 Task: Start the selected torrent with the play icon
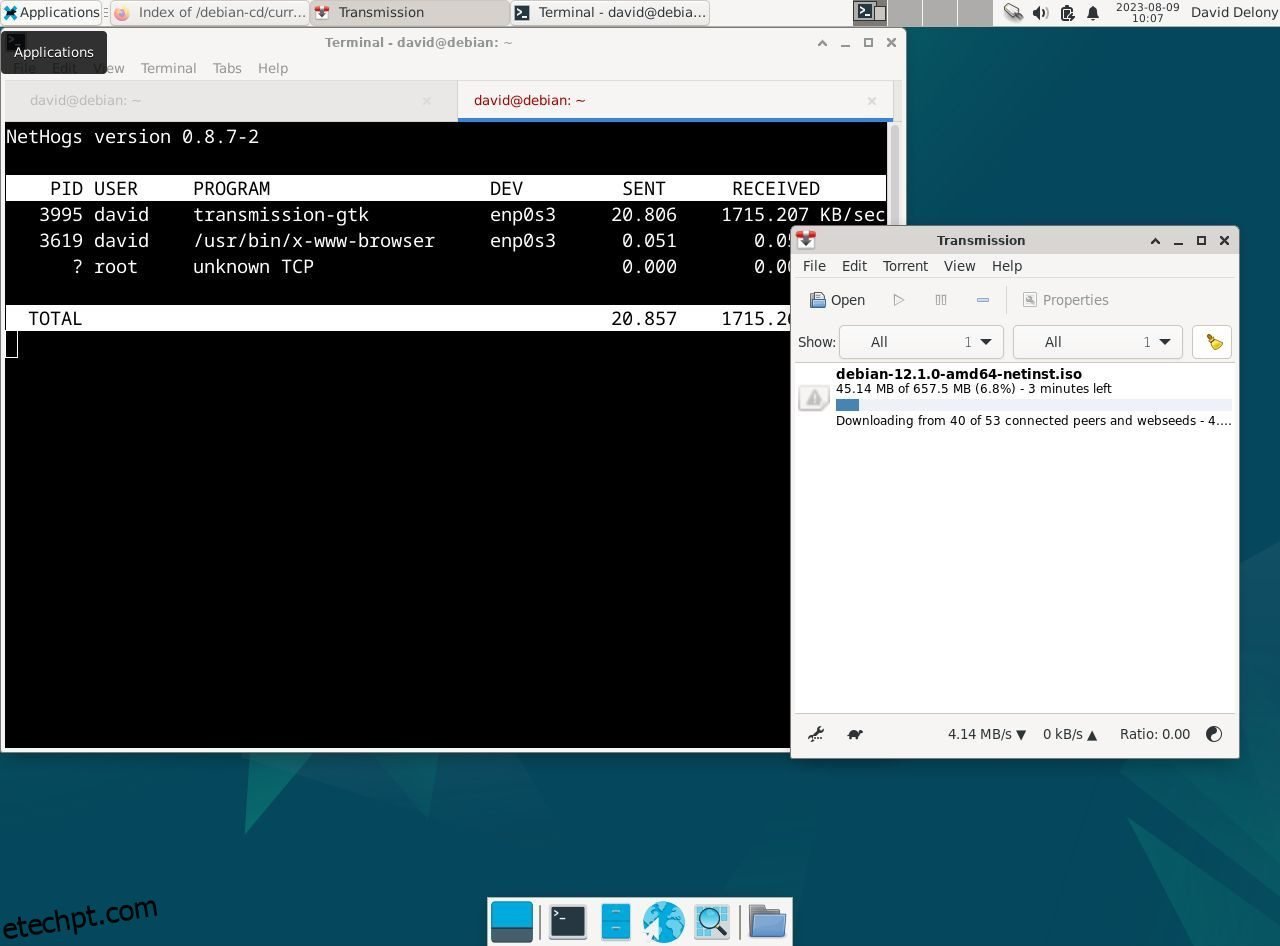click(898, 299)
